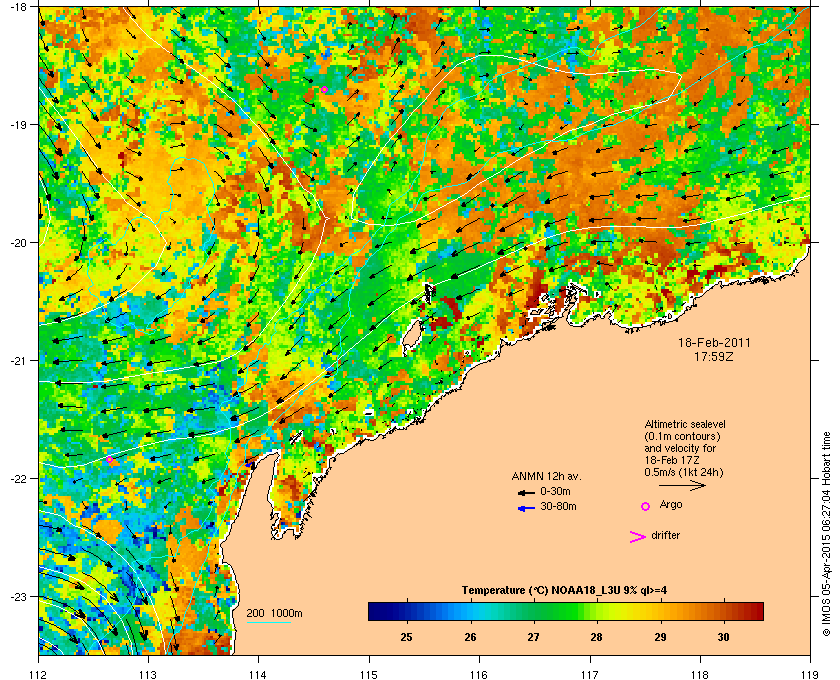Click the longitude axis label 116
The image size is (840, 680).
click(x=479, y=675)
